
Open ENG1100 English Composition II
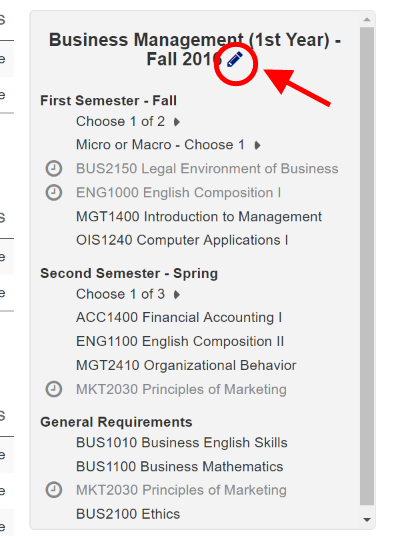[180, 341]
